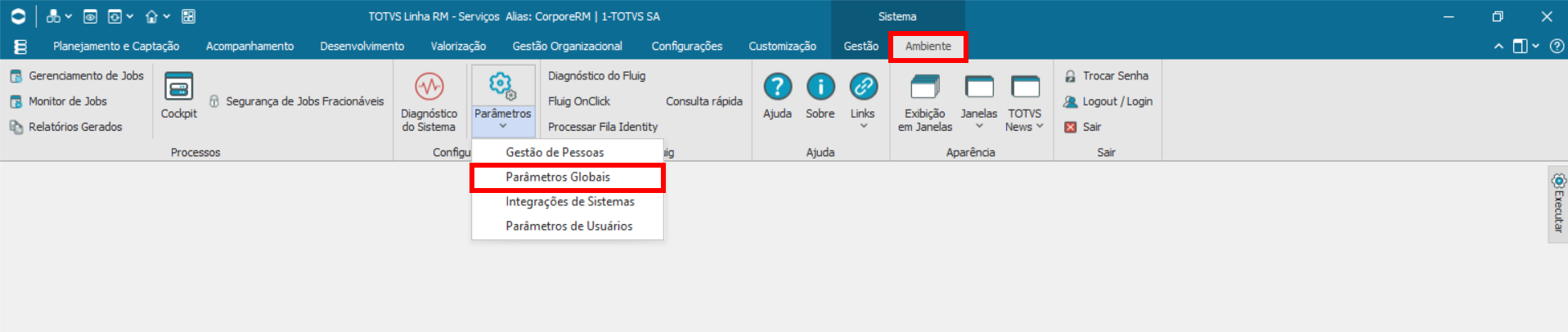Click the Relatórios Gerados icon
The height and width of the screenshot is (332, 1568).
click(x=16, y=128)
